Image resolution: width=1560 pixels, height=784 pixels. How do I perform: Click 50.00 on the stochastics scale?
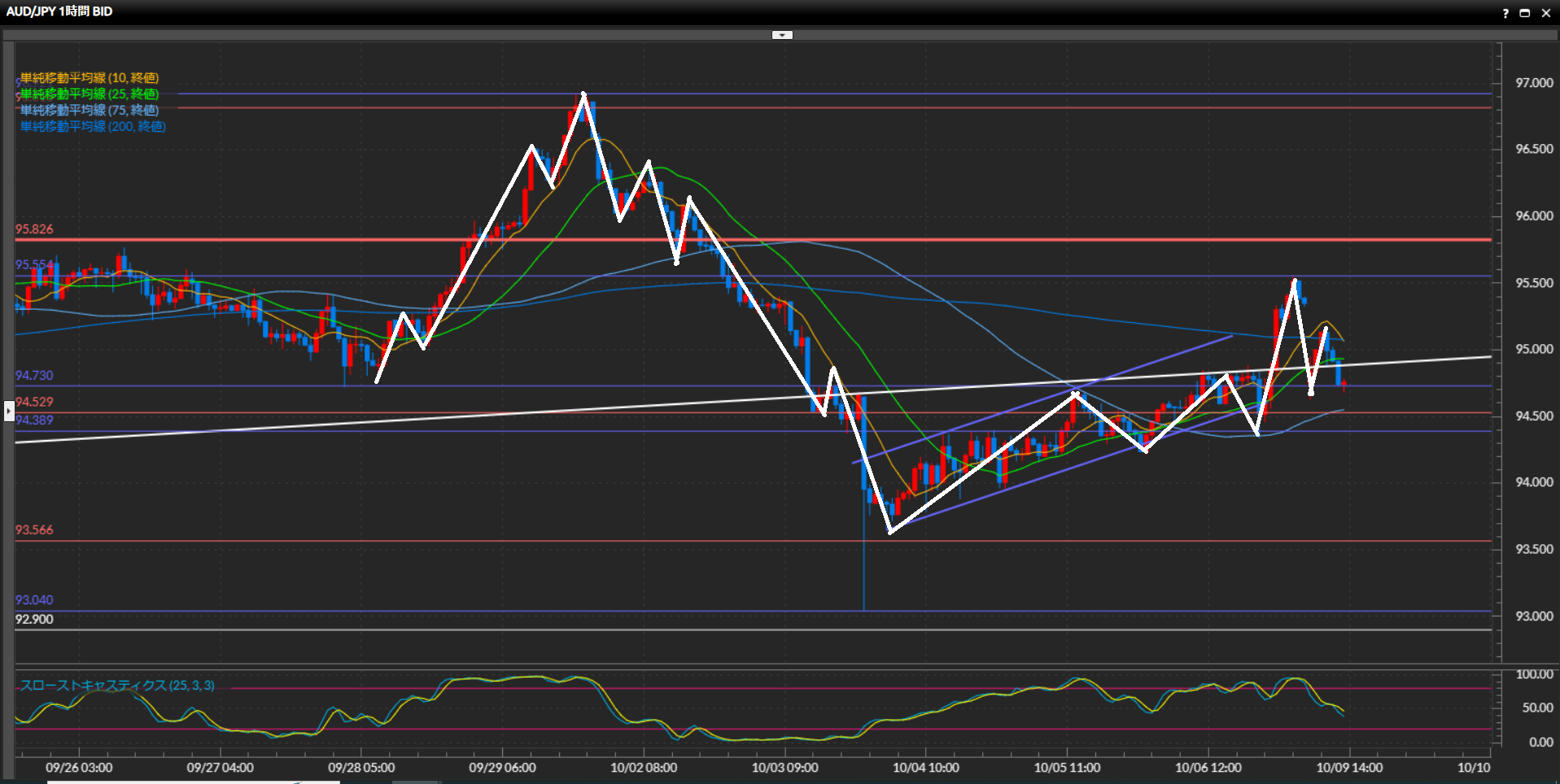click(x=1537, y=708)
